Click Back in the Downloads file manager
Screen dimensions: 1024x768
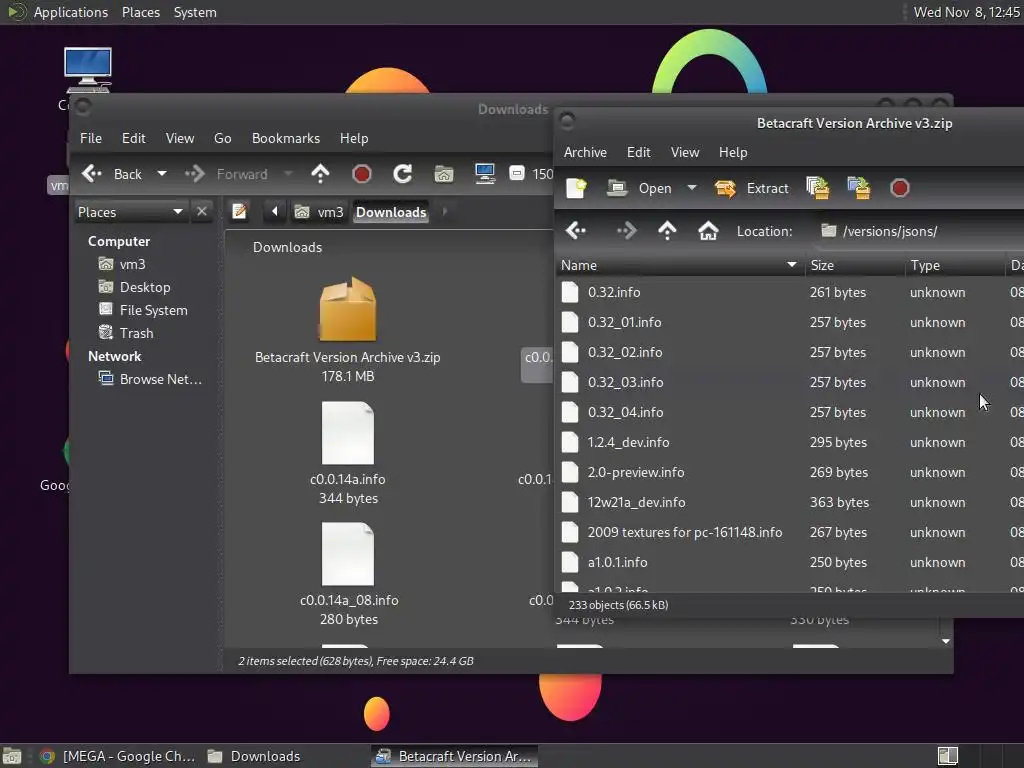112,174
